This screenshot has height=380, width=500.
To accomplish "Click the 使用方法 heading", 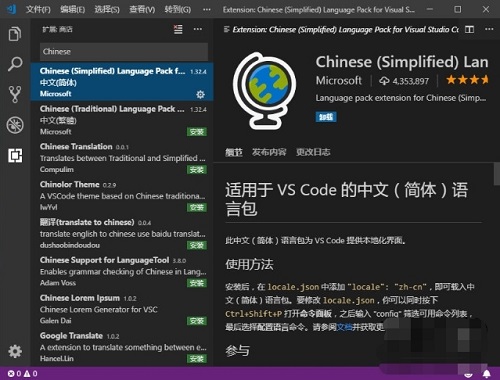I will (249, 265).
